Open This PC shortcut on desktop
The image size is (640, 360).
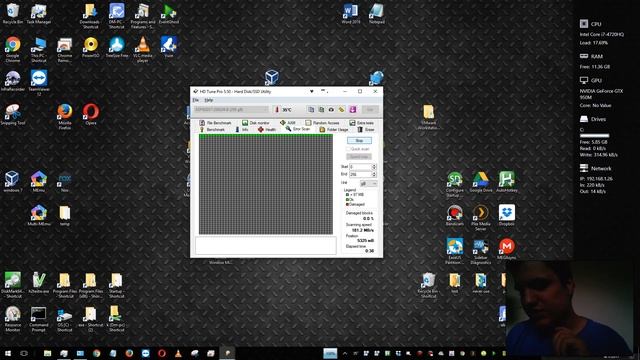(x=39, y=49)
